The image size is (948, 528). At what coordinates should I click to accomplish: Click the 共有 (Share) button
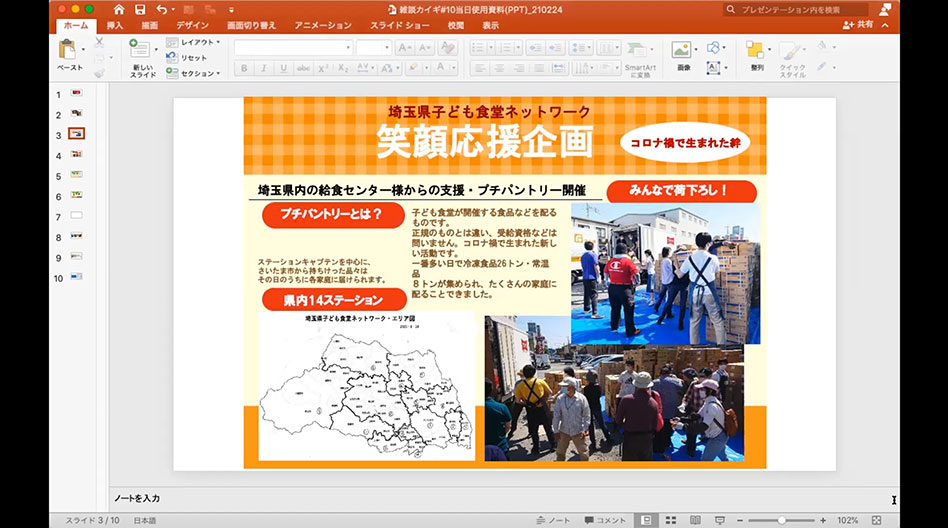(x=858, y=25)
